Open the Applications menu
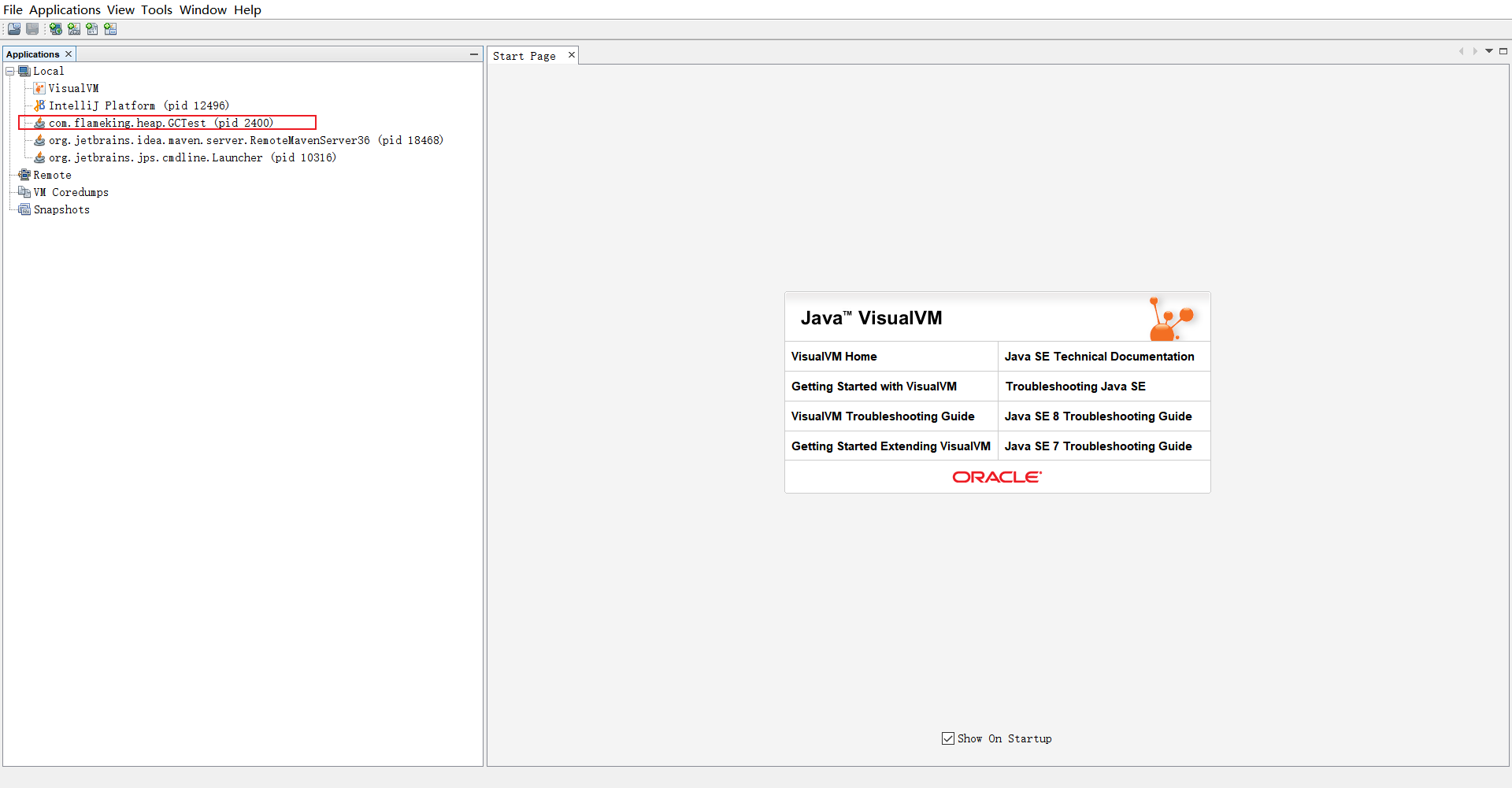 coord(65,9)
